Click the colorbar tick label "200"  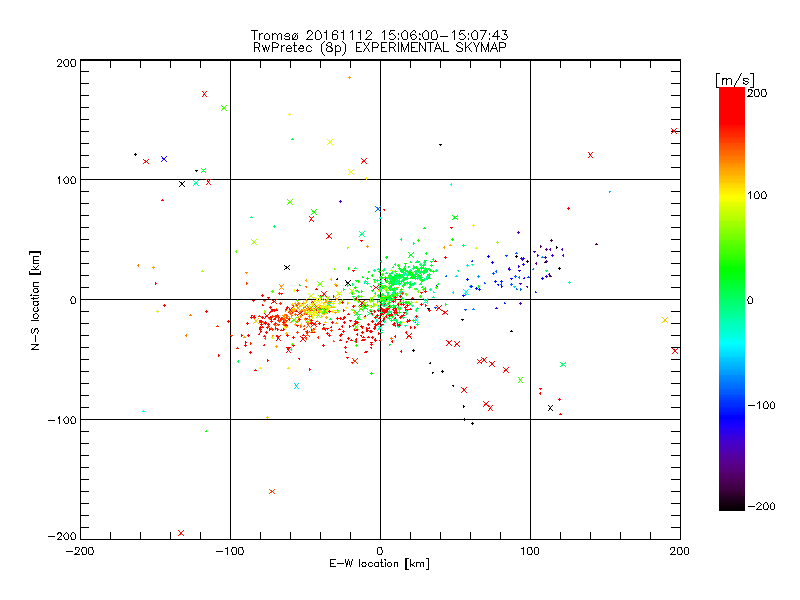point(757,93)
